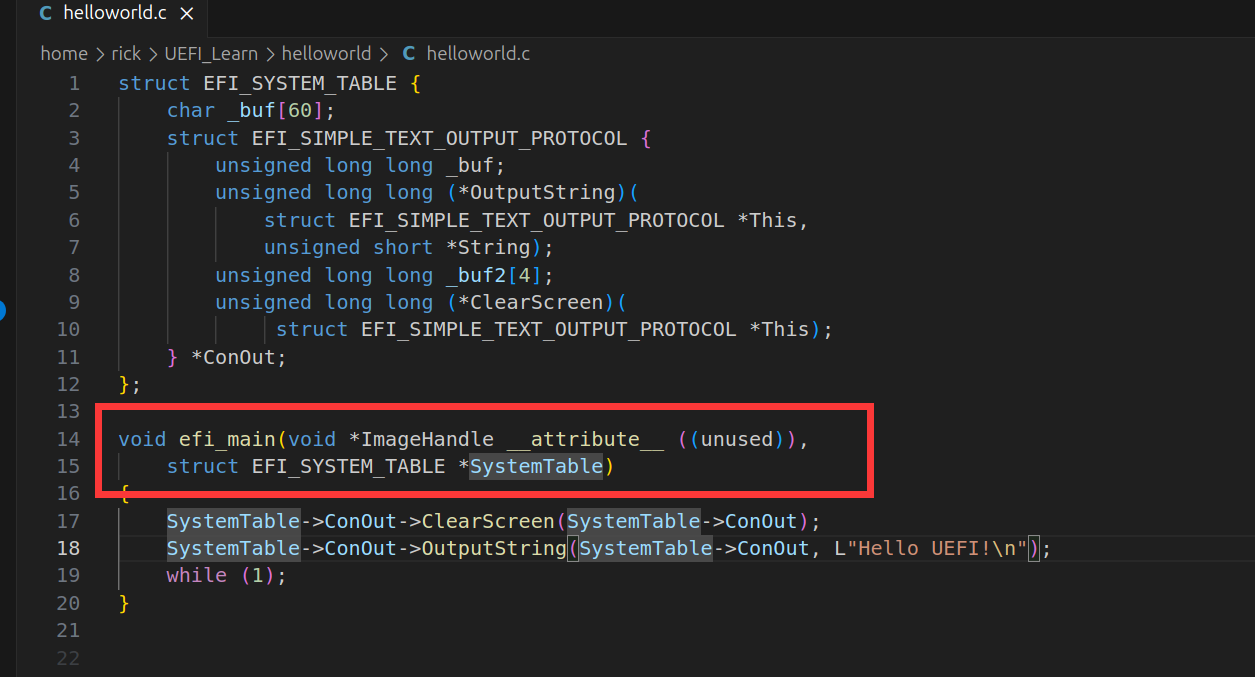
Task: Click the helloworld folder breadcrumb
Action: [x=326, y=54]
